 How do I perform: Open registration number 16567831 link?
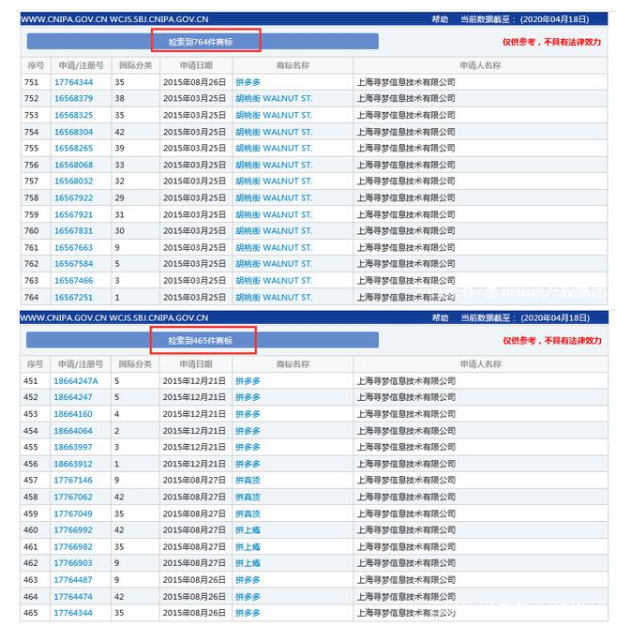(74, 231)
